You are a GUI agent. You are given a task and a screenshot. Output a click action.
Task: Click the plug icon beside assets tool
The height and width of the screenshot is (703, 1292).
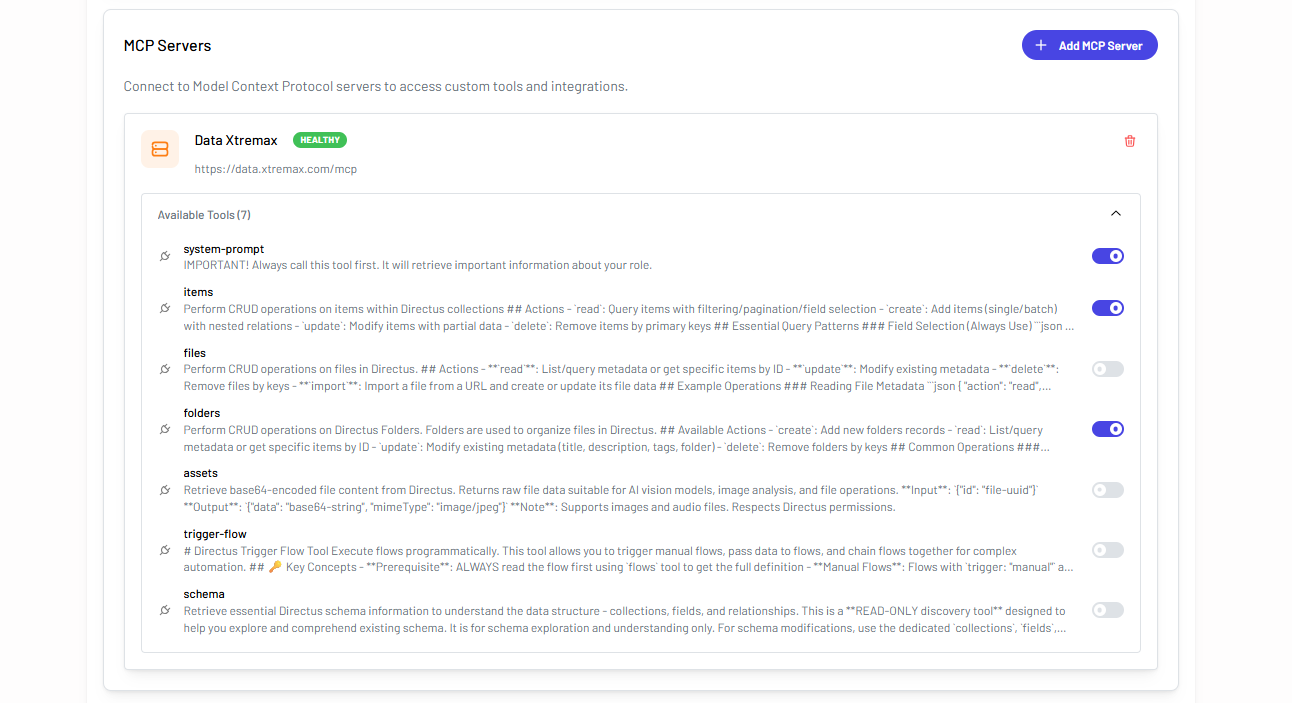(165, 490)
